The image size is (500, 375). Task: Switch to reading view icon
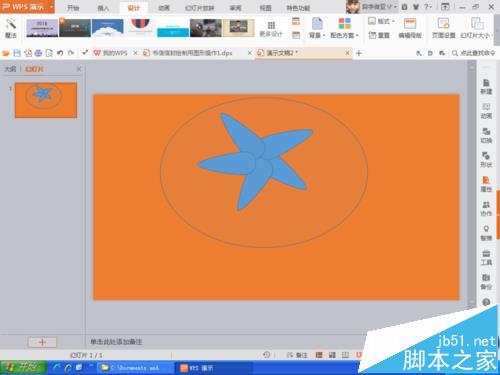pos(345,355)
